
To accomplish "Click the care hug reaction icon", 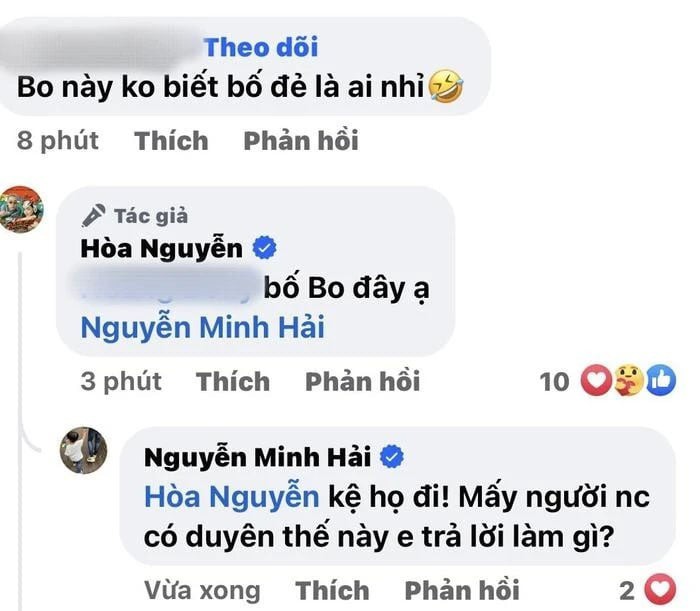I will (x=628, y=381).
